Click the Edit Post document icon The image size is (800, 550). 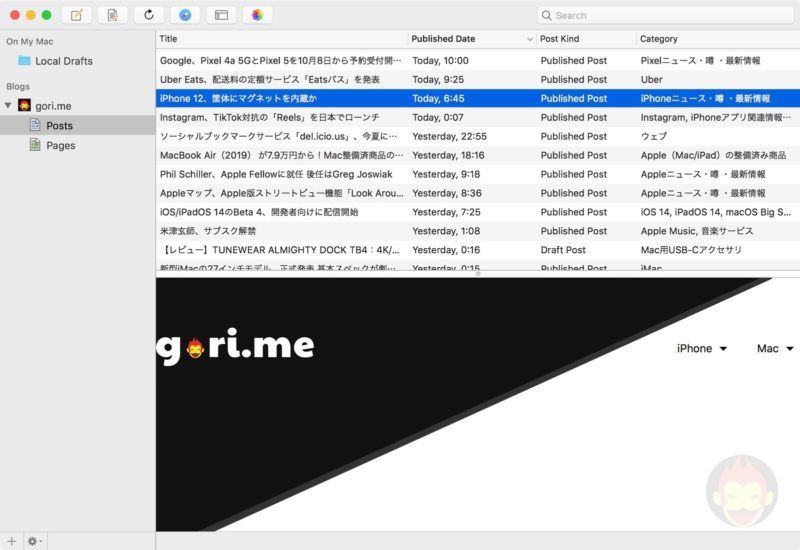click(112, 15)
